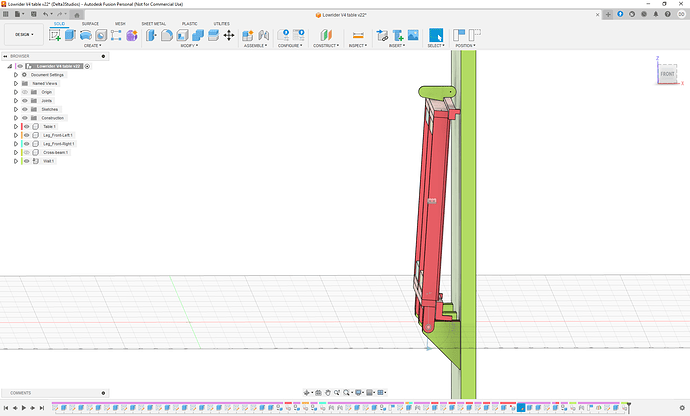Open the Create menu dropdown

point(92,46)
